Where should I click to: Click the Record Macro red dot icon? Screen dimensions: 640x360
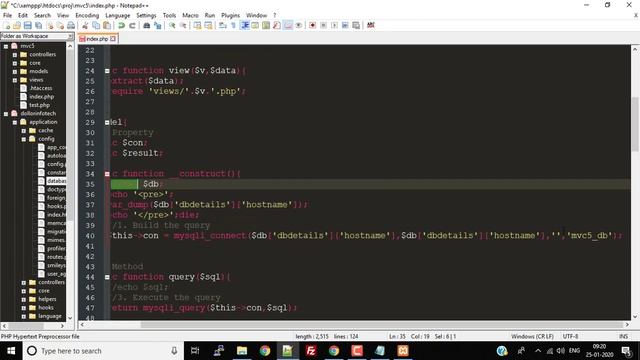312,25
